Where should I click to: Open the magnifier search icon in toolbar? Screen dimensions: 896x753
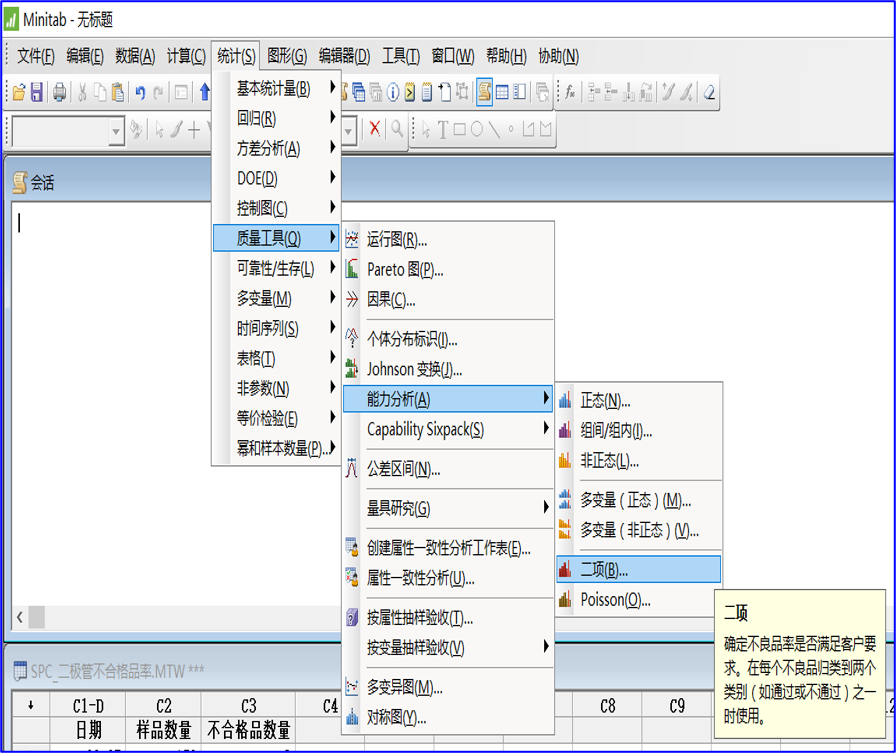pyautogui.click(x=397, y=129)
